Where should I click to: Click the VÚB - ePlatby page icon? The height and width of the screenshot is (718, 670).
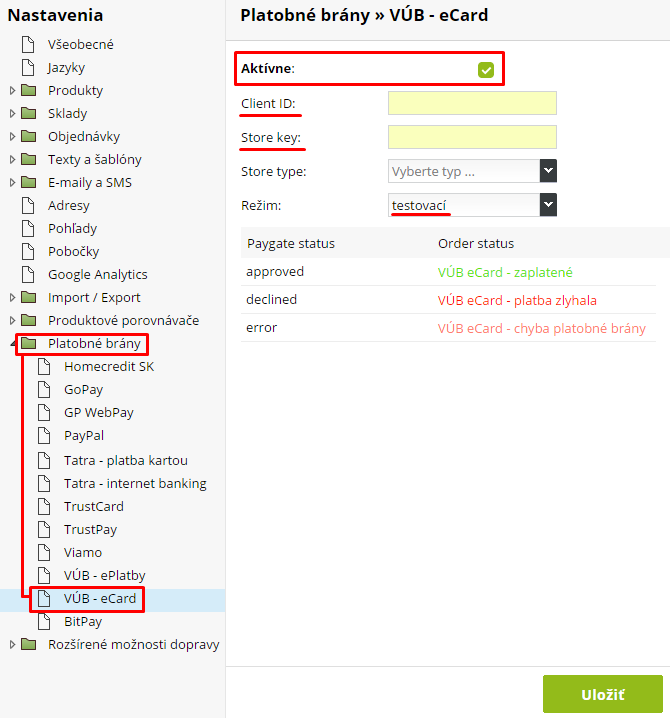tap(44, 575)
